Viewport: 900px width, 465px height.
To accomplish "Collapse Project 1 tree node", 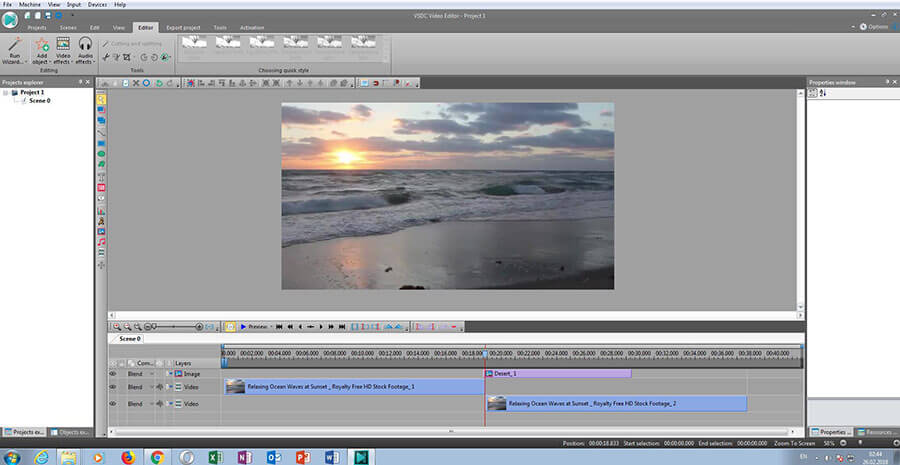I will pos(6,92).
